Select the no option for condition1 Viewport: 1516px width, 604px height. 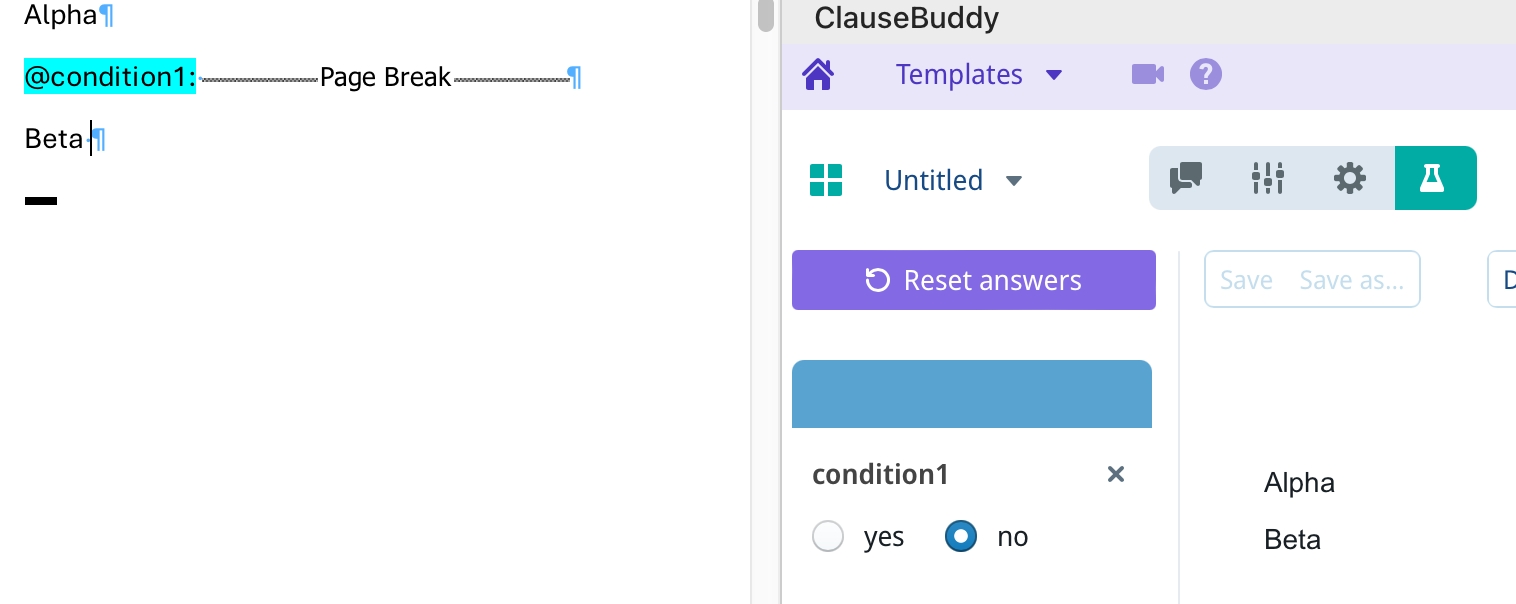click(961, 537)
